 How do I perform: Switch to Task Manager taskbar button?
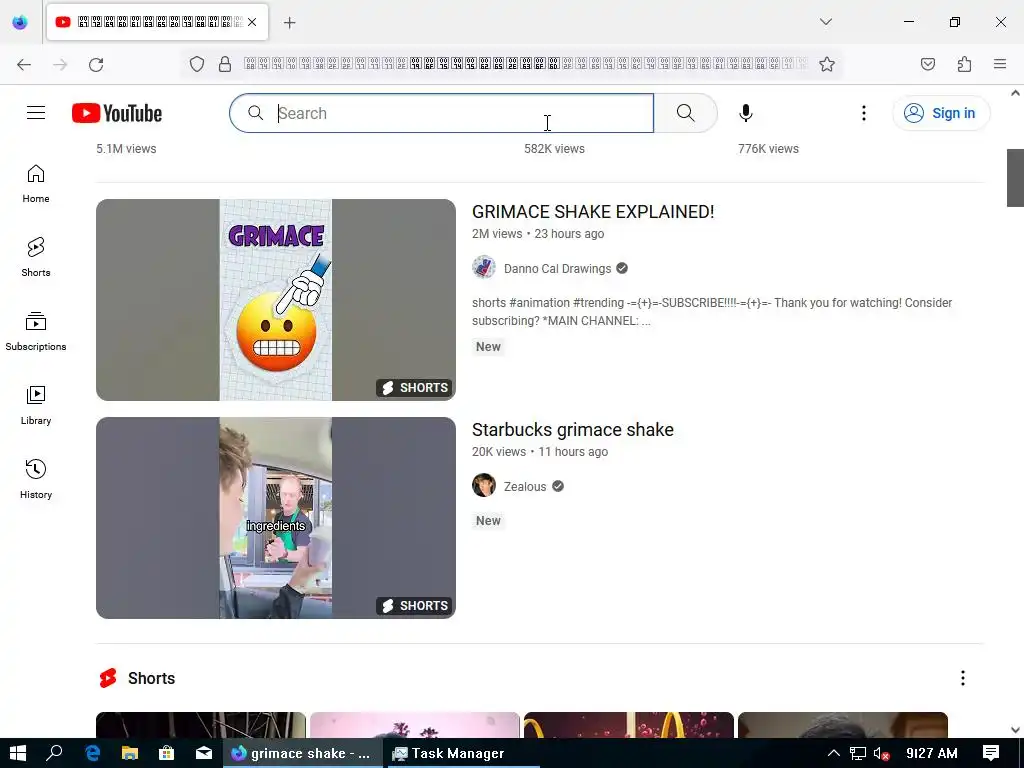462,753
